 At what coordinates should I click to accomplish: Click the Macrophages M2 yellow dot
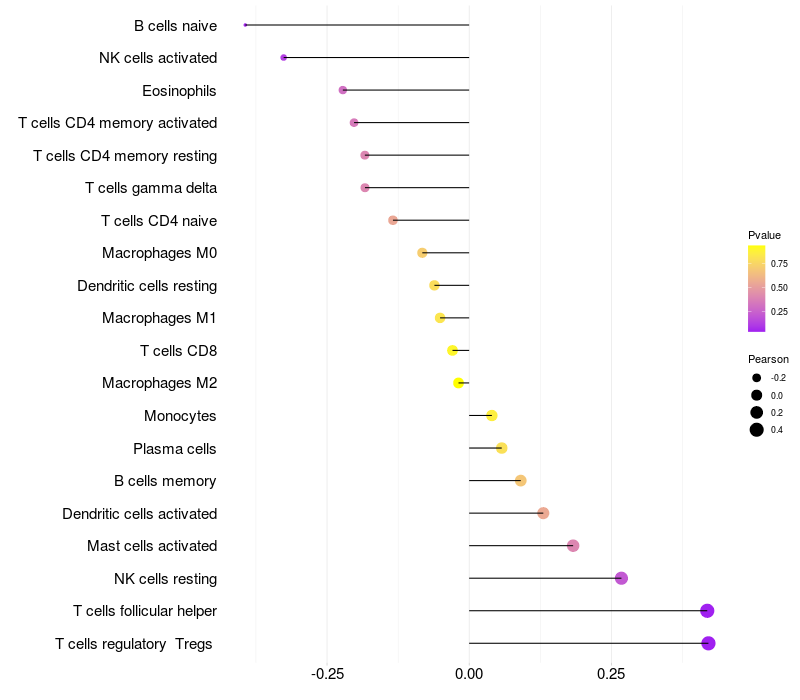coord(459,383)
